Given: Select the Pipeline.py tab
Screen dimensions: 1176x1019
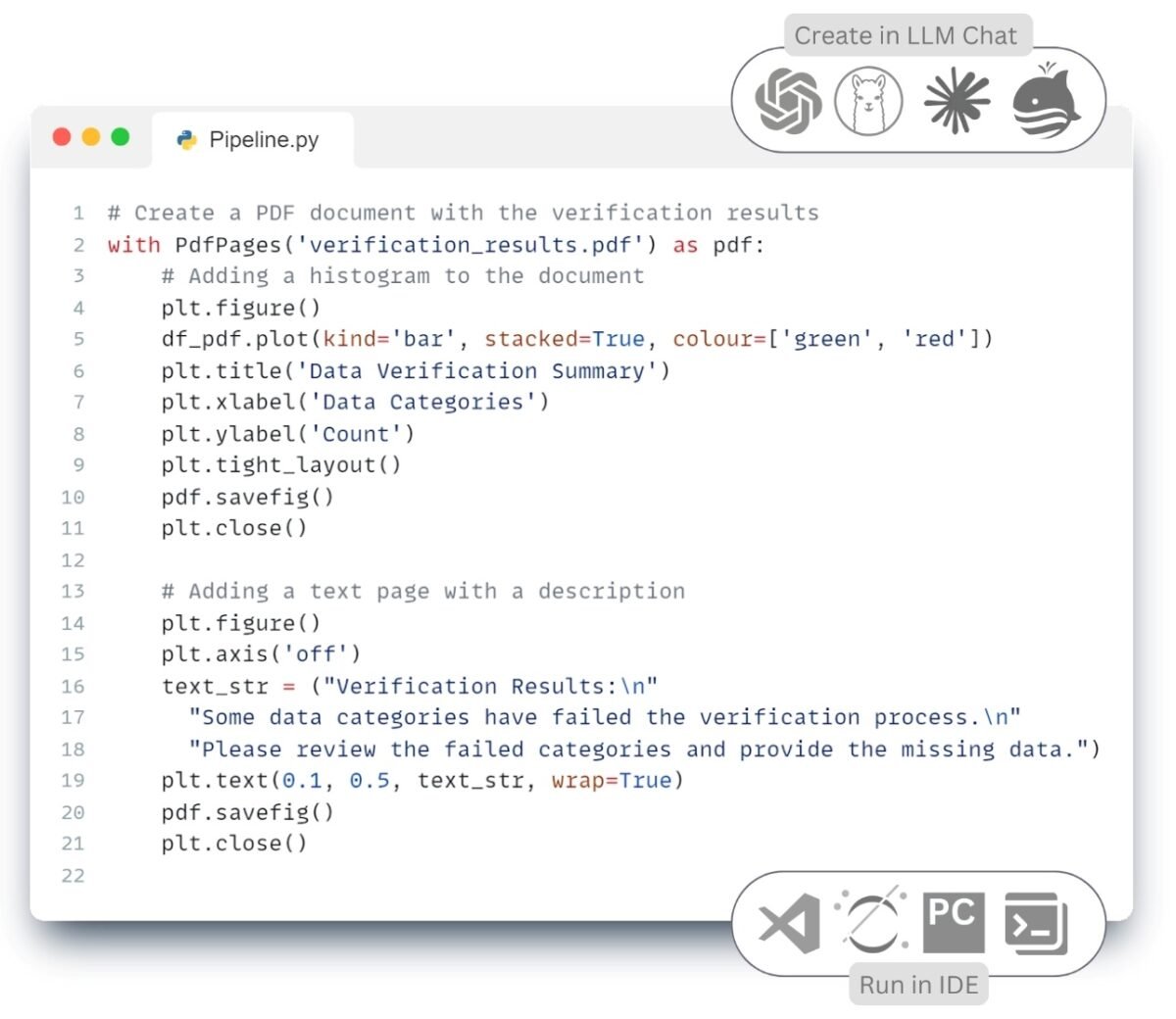Looking at the screenshot, I should pos(252,140).
